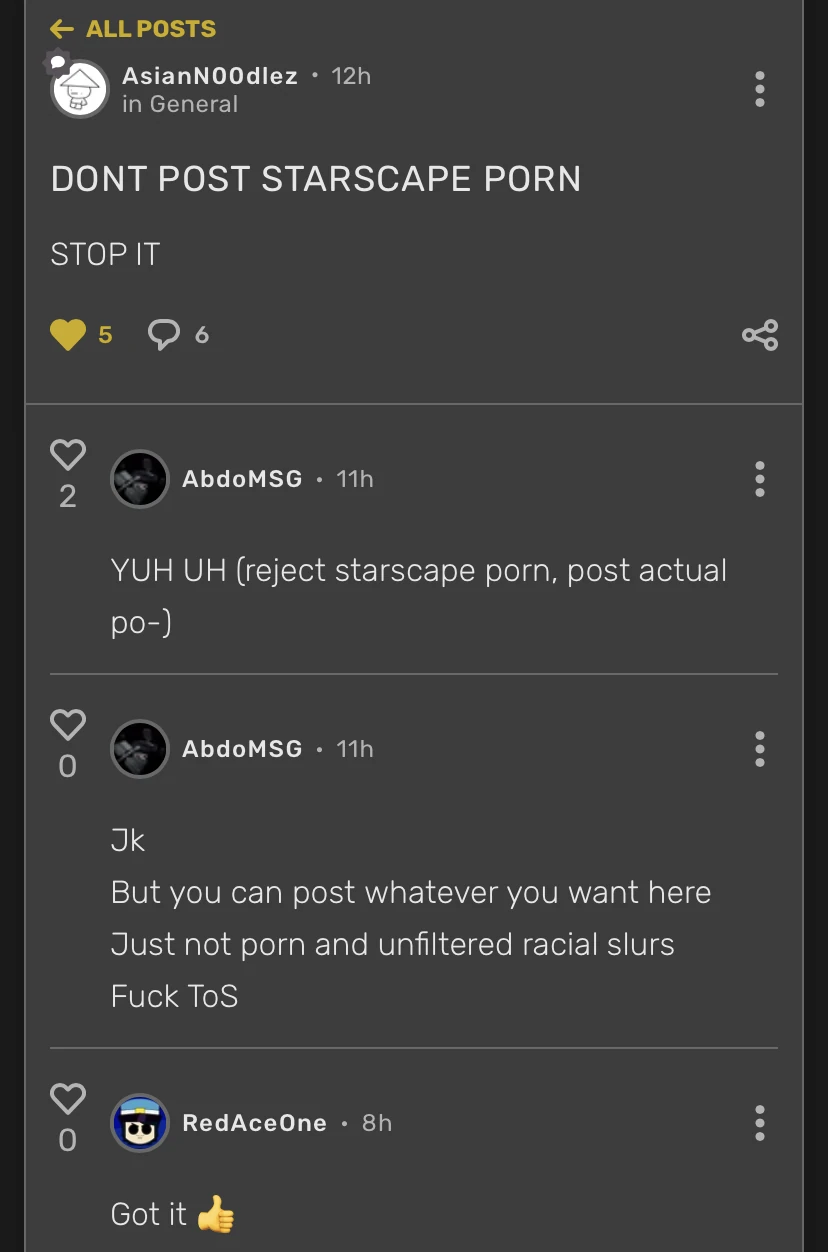Image resolution: width=828 pixels, height=1252 pixels.
Task: Click AbdoMSG username on the first reply
Action: (242, 479)
